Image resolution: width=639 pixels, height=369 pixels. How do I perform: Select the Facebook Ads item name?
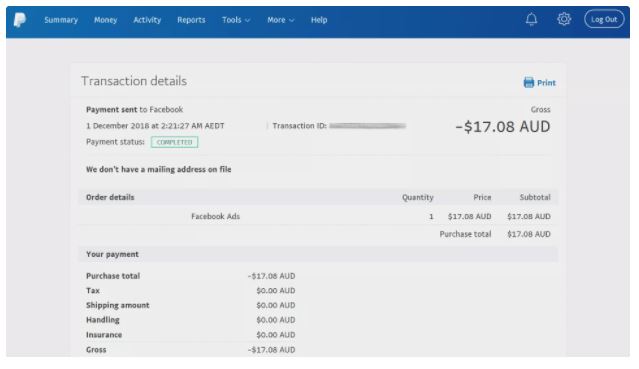pos(216,217)
